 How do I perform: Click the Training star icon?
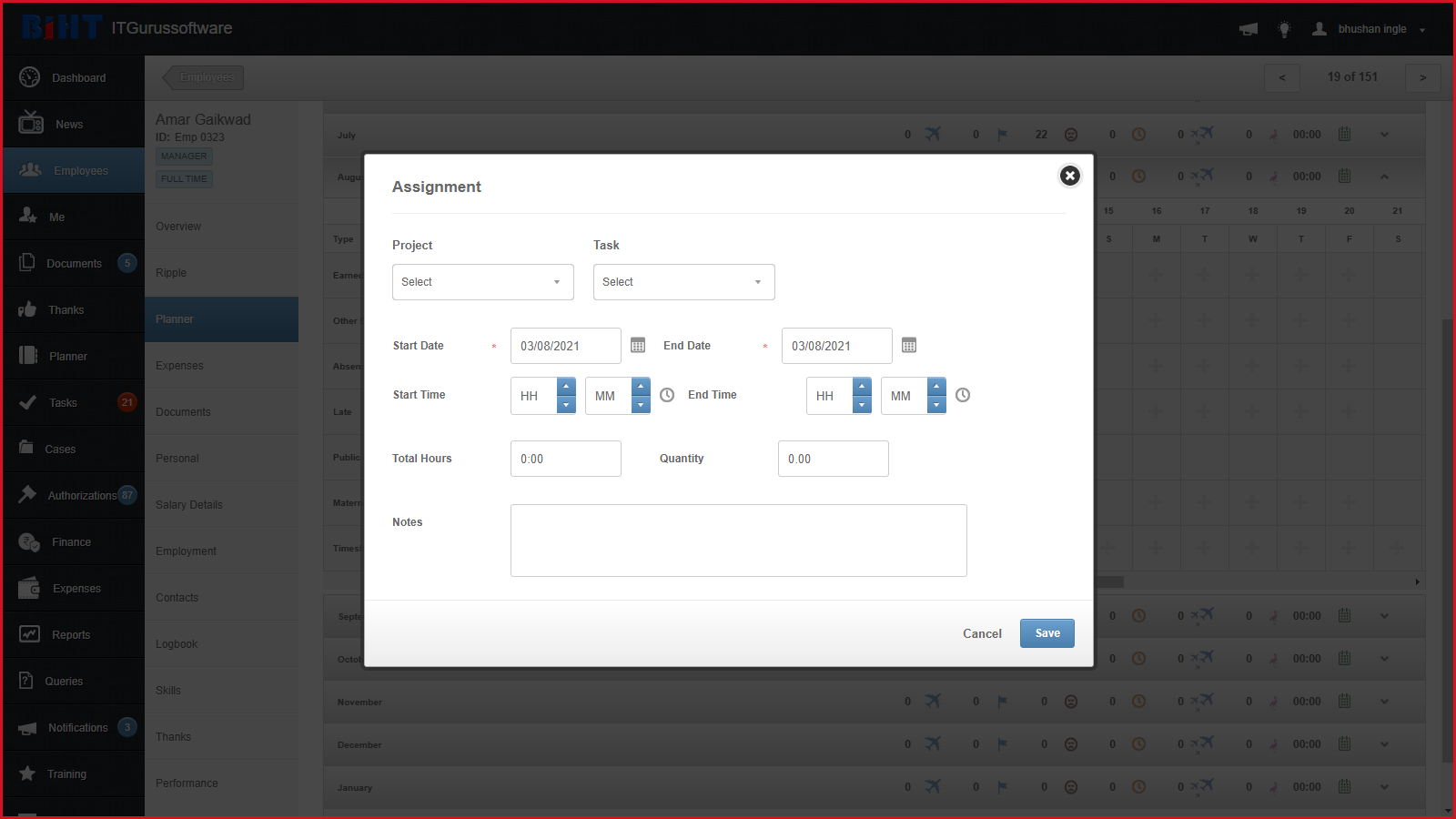coord(27,773)
